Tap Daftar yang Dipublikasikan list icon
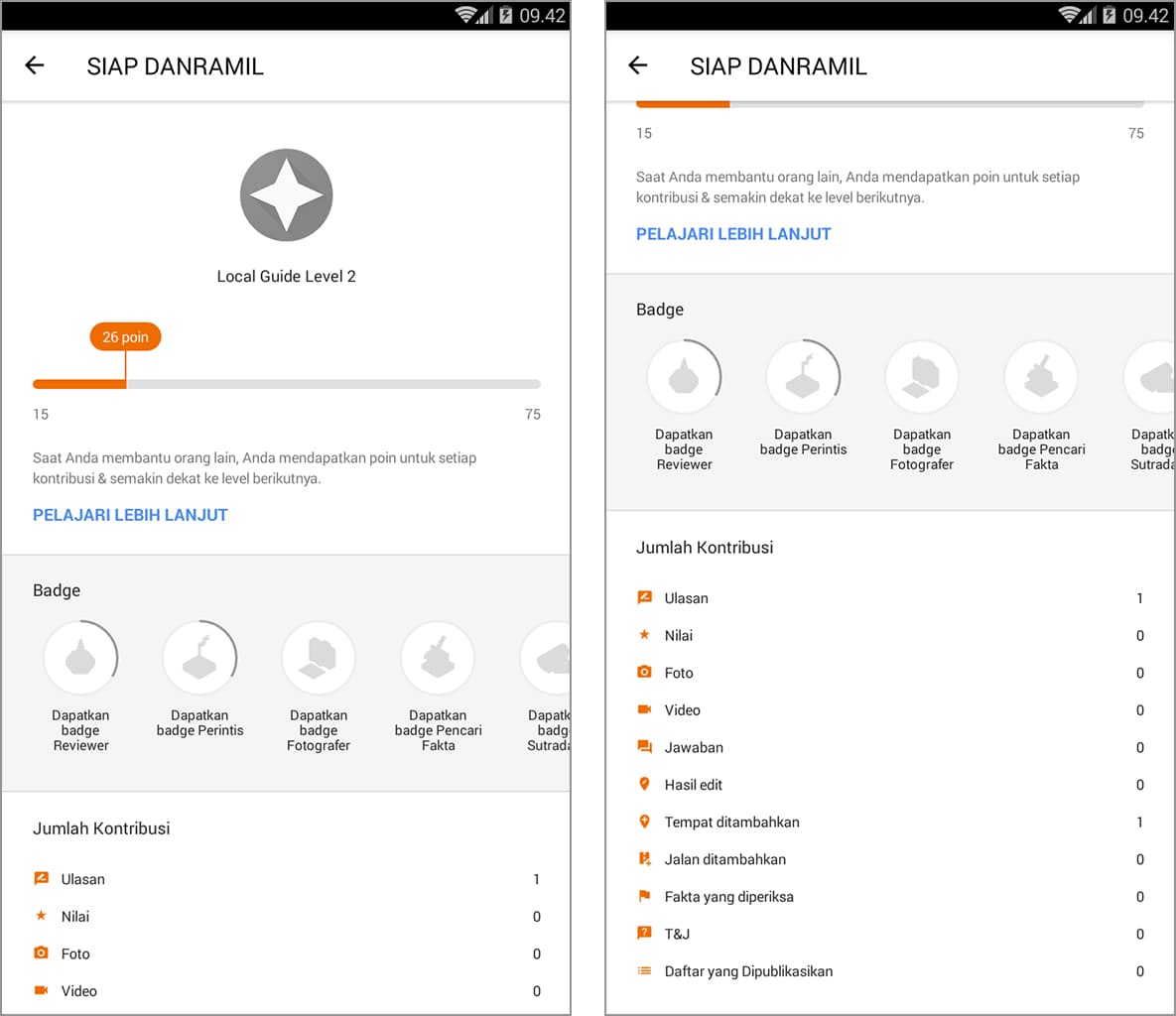The height and width of the screenshot is (1016, 1176). (x=644, y=970)
